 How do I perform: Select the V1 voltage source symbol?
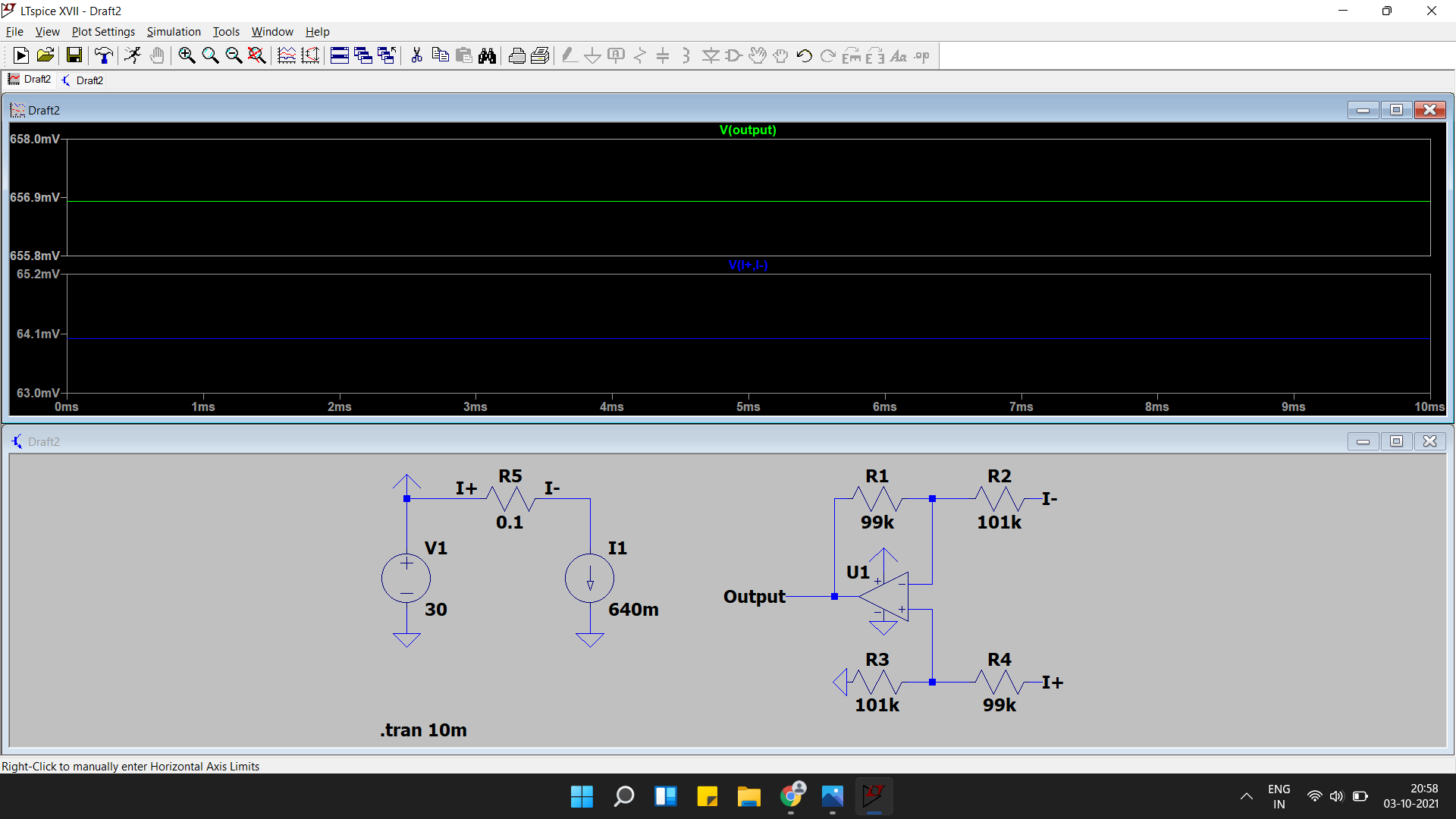406,579
